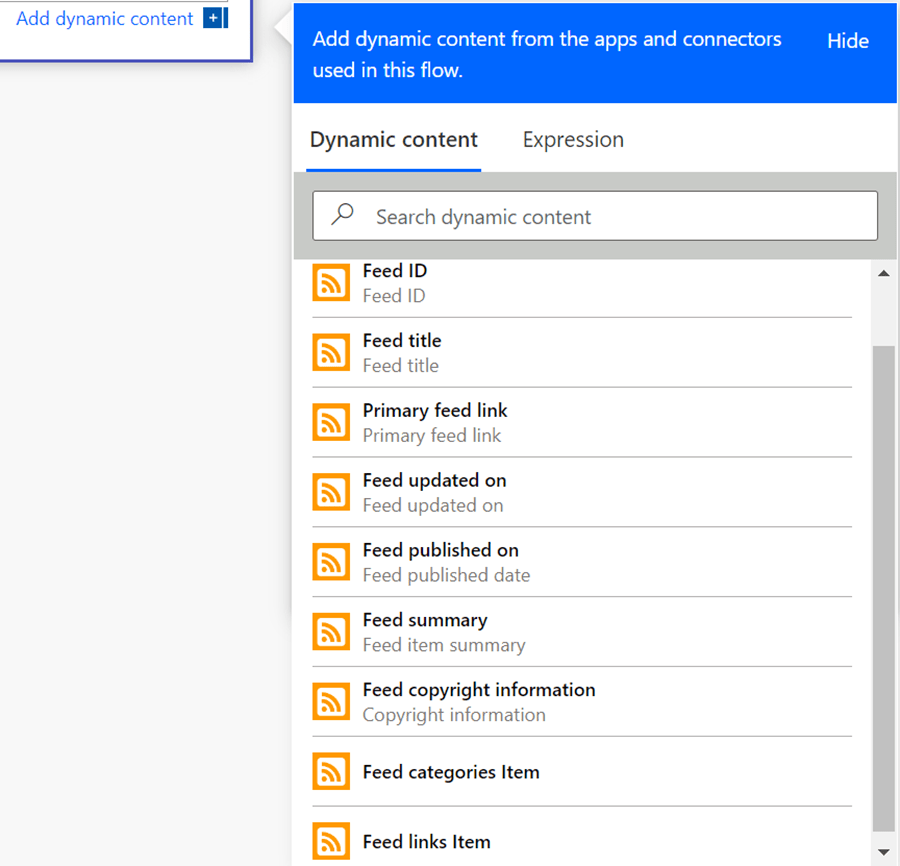Insert the Feed summary dynamic content text
The width and height of the screenshot is (900, 866).
(x=425, y=620)
